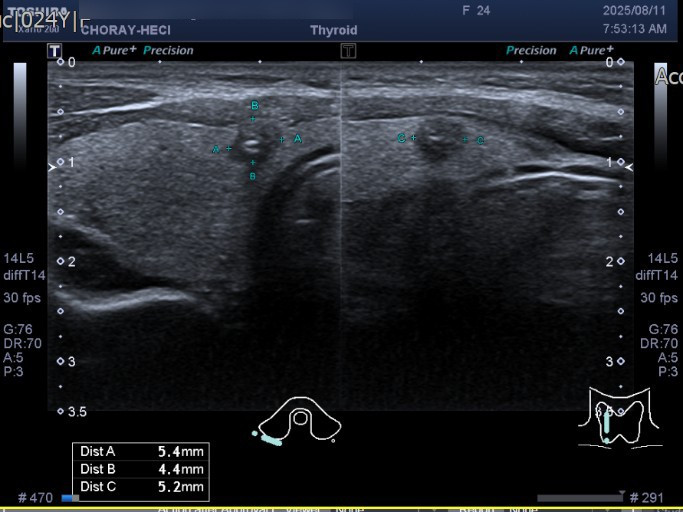Viewport: 683px width, 512px height.
Task: Click the upper B caliper cross marker
Action: coord(253,119)
